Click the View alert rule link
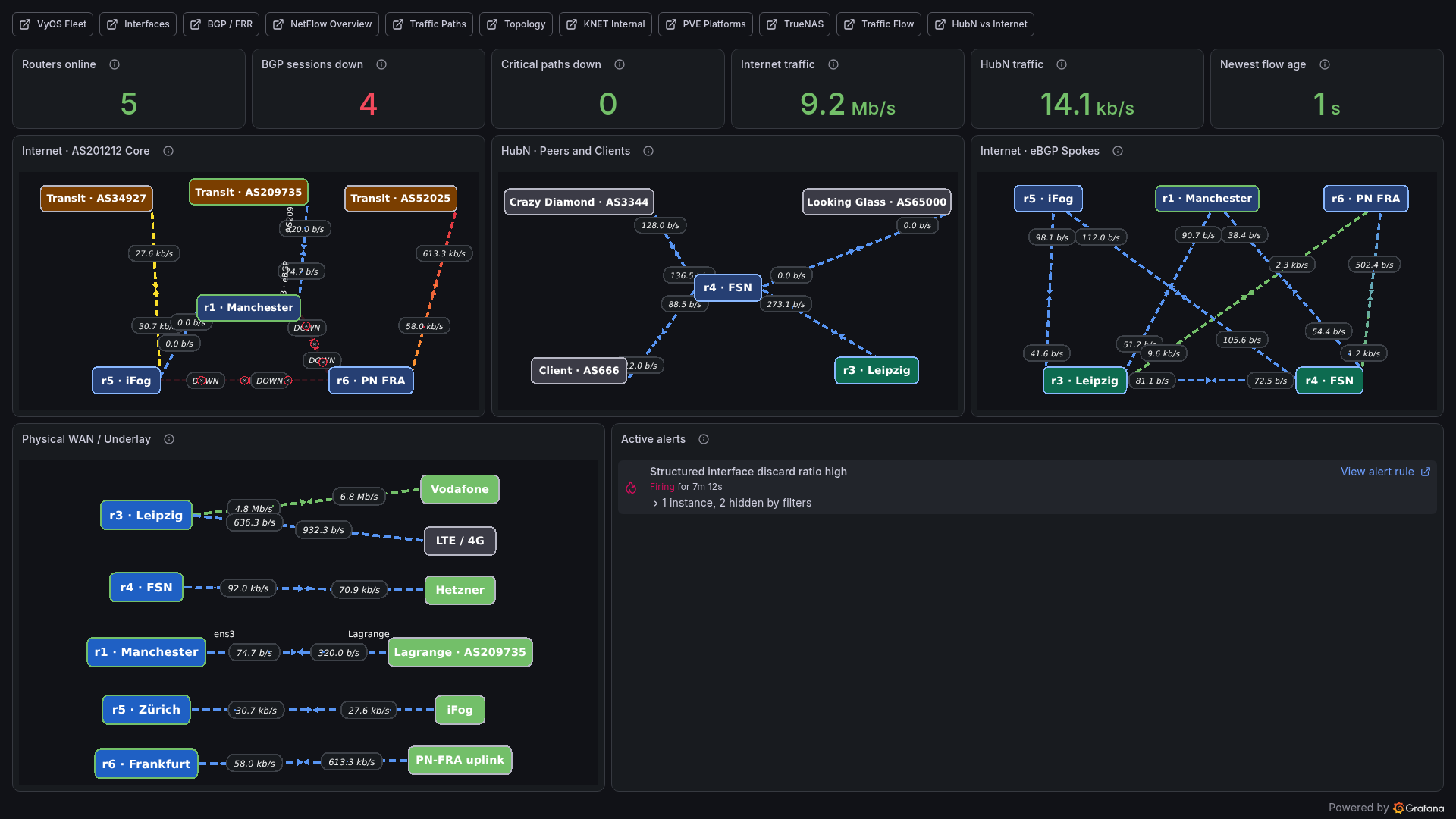 coord(1385,472)
